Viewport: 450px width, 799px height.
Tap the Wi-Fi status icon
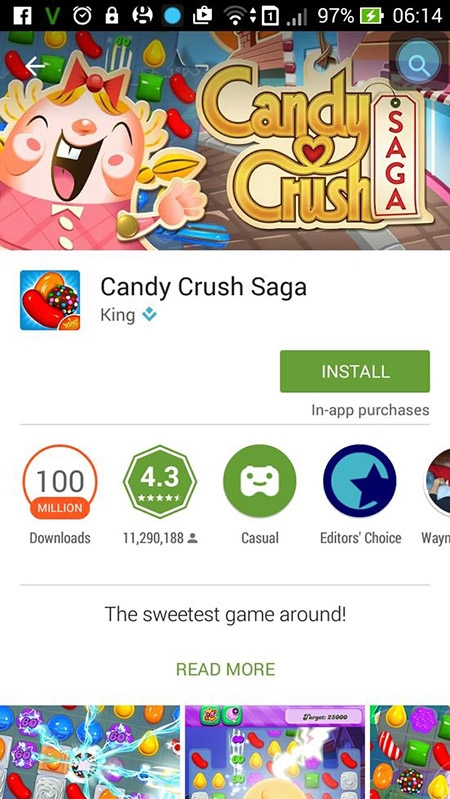pos(235,16)
